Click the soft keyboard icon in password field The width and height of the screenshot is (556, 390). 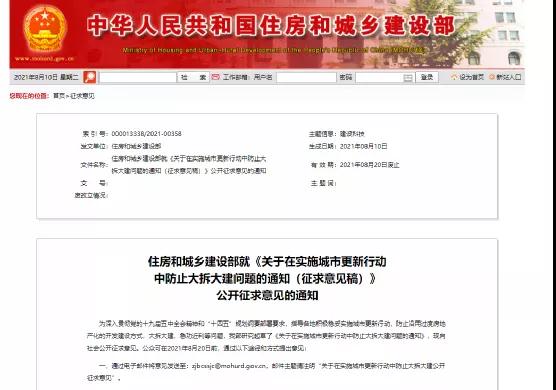click(408, 78)
